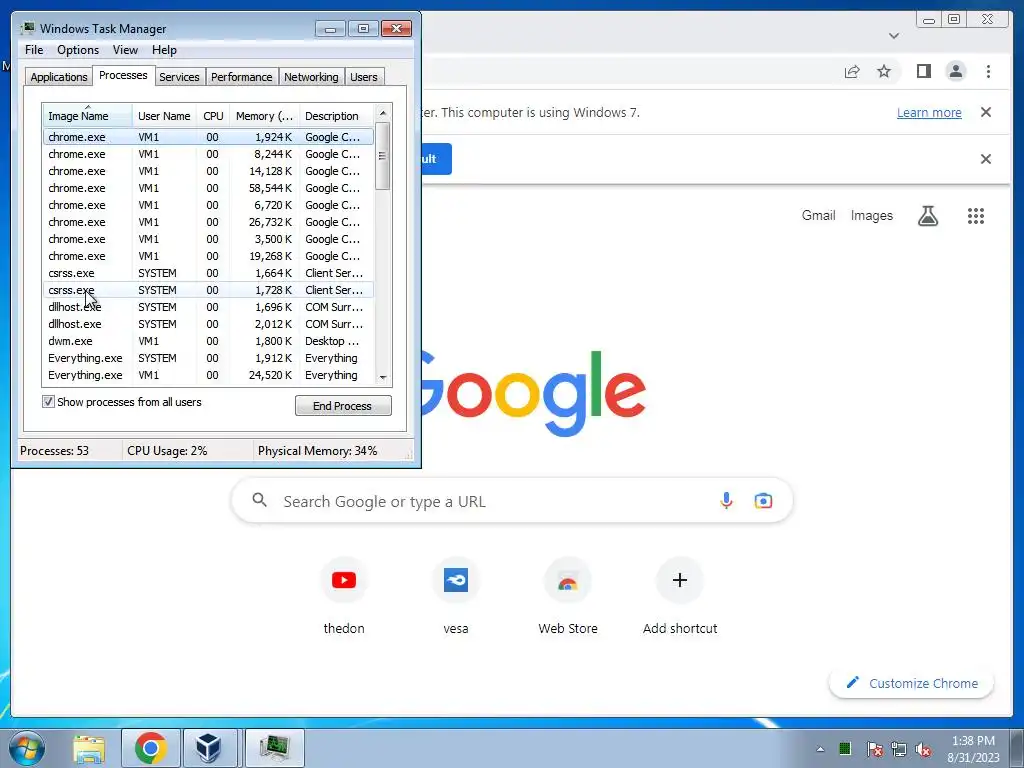Open Chrome three-dot menu
The width and height of the screenshot is (1024, 768).
[x=988, y=71]
